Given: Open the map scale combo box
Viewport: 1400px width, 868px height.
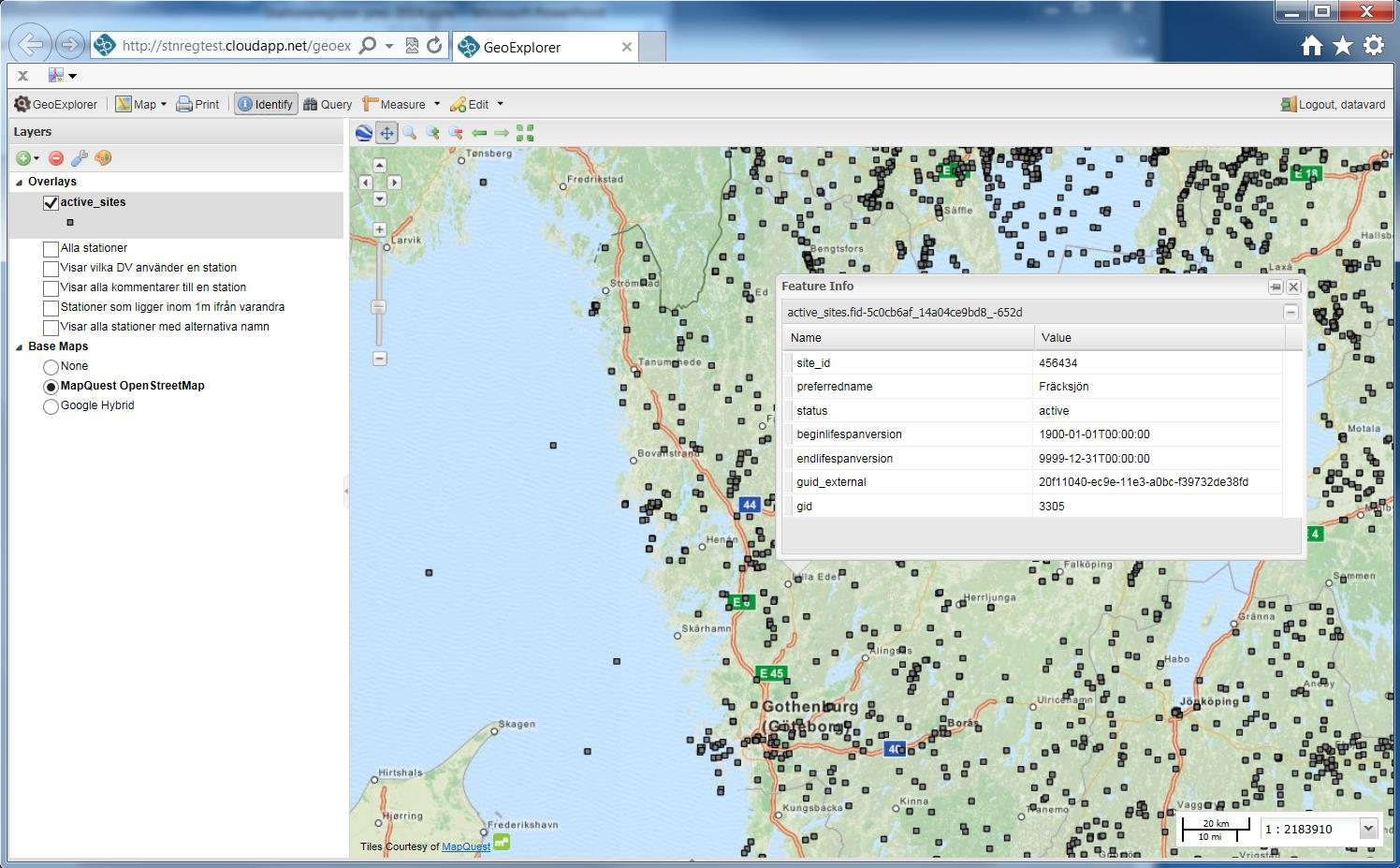Looking at the screenshot, I should click(x=1368, y=828).
